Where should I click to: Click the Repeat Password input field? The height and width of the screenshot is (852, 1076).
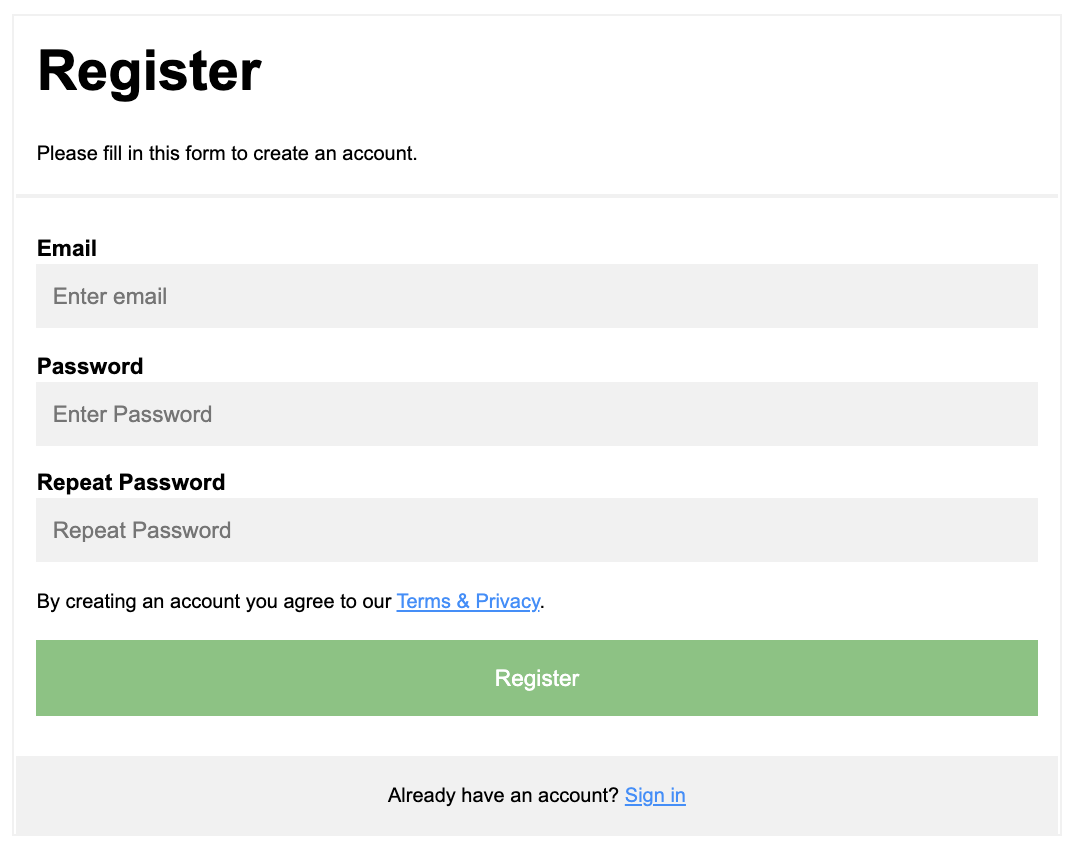tap(537, 529)
